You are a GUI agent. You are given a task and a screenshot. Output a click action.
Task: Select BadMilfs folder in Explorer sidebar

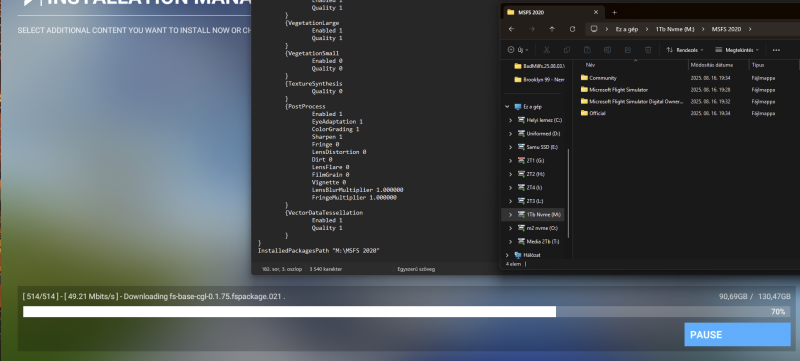click(539, 66)
